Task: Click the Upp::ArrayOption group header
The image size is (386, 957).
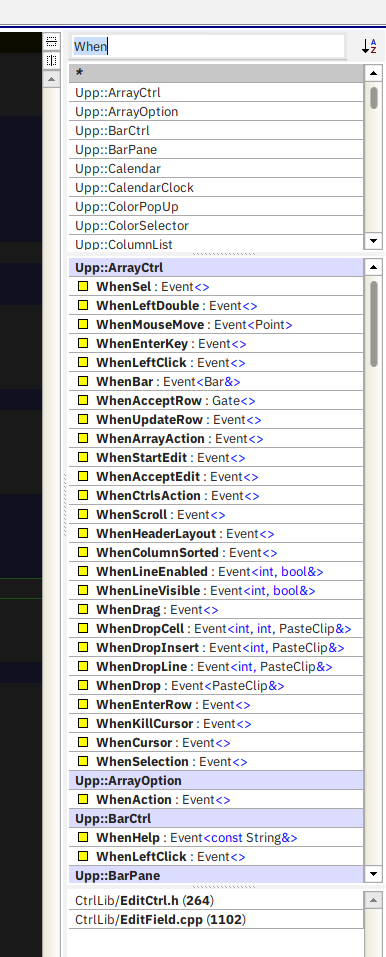Action: coord(216,781)
